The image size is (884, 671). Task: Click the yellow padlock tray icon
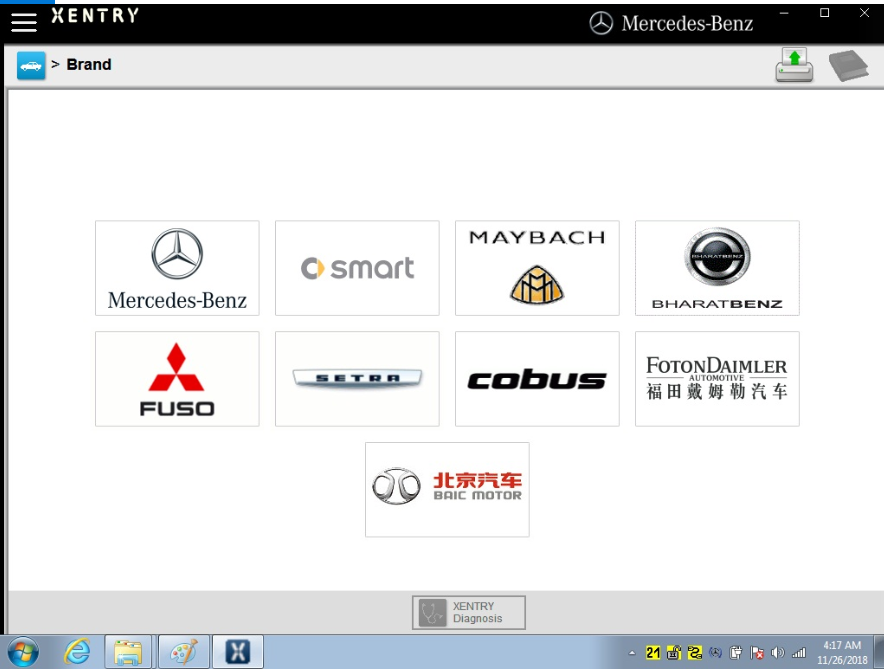click(x=674, y=653)
